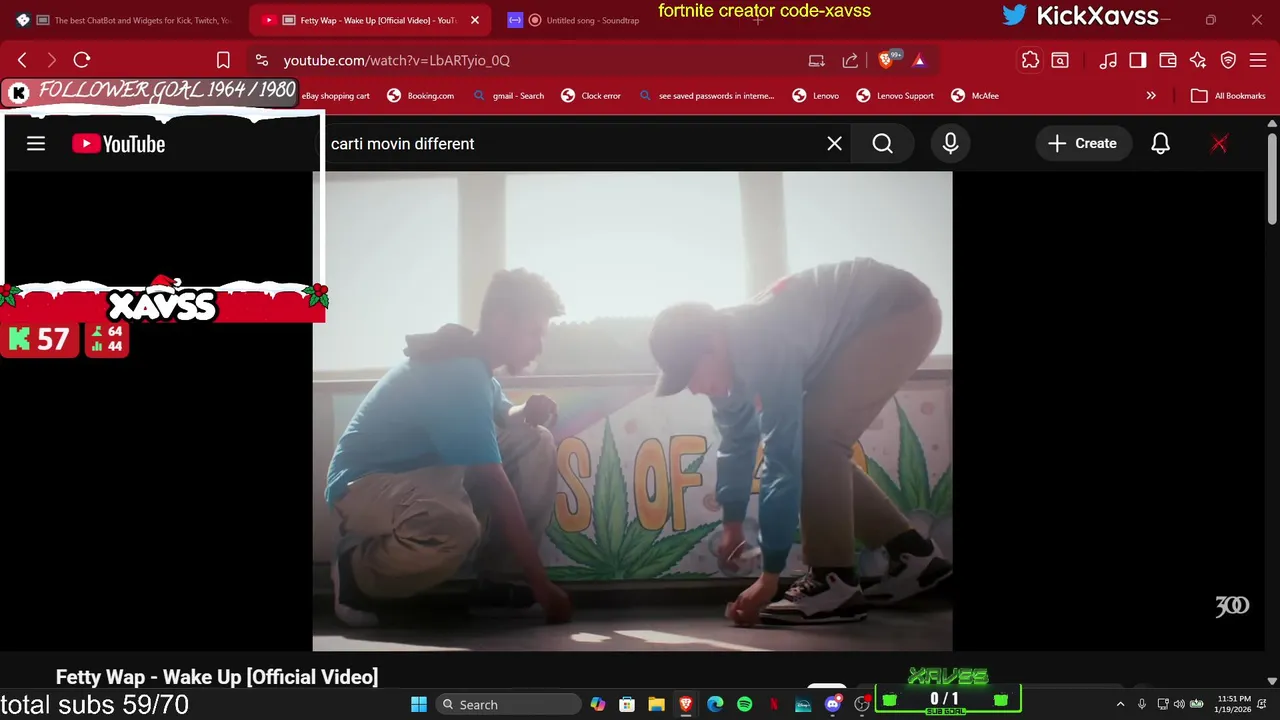Open the All Bookmarks folder
This screenshot has width=1280, height=720.
(x=1228, y=96)
